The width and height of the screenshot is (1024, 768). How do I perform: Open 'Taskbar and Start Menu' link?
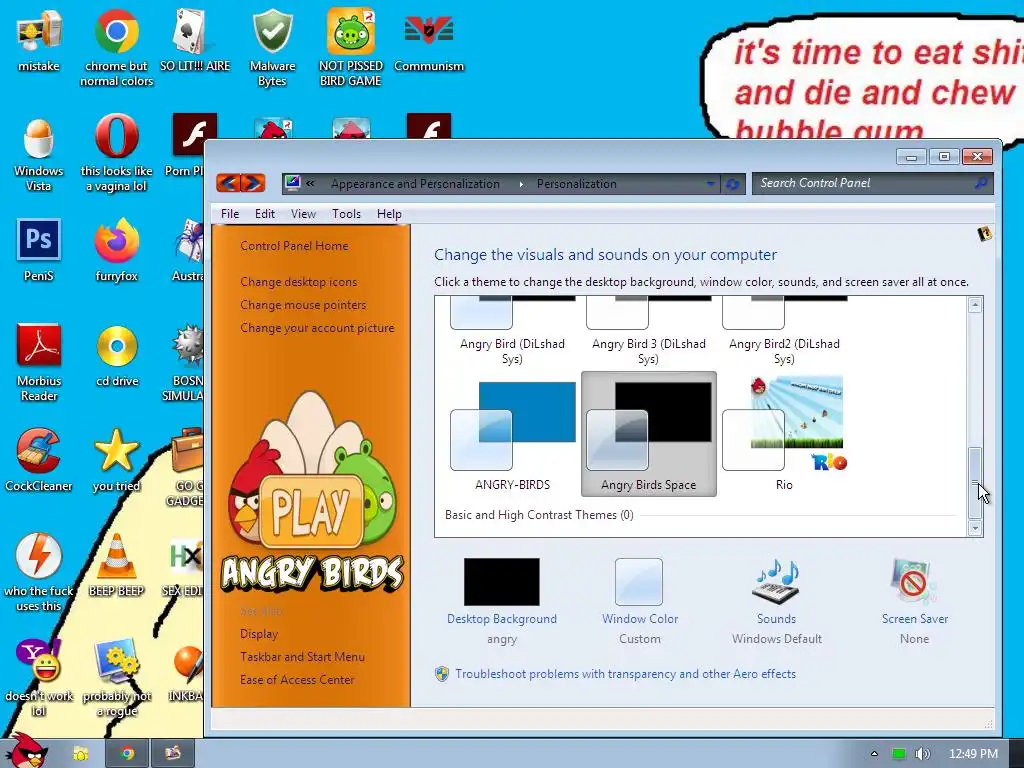click(302, 656)
